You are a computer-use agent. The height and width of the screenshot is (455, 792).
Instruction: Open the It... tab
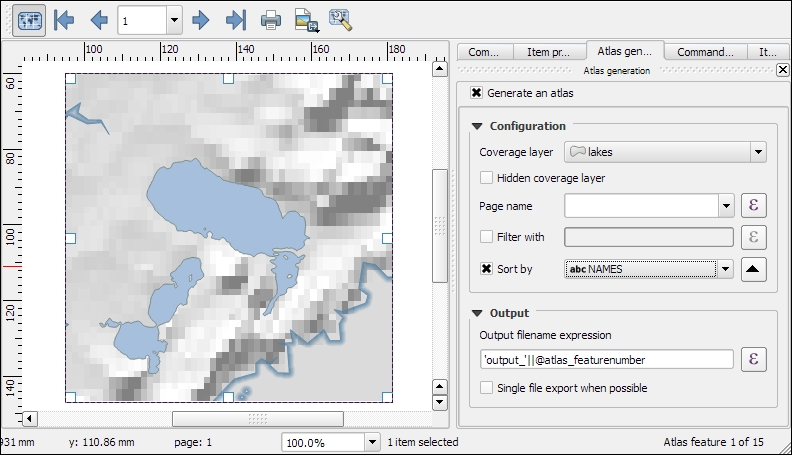click(x=768, y=52)
